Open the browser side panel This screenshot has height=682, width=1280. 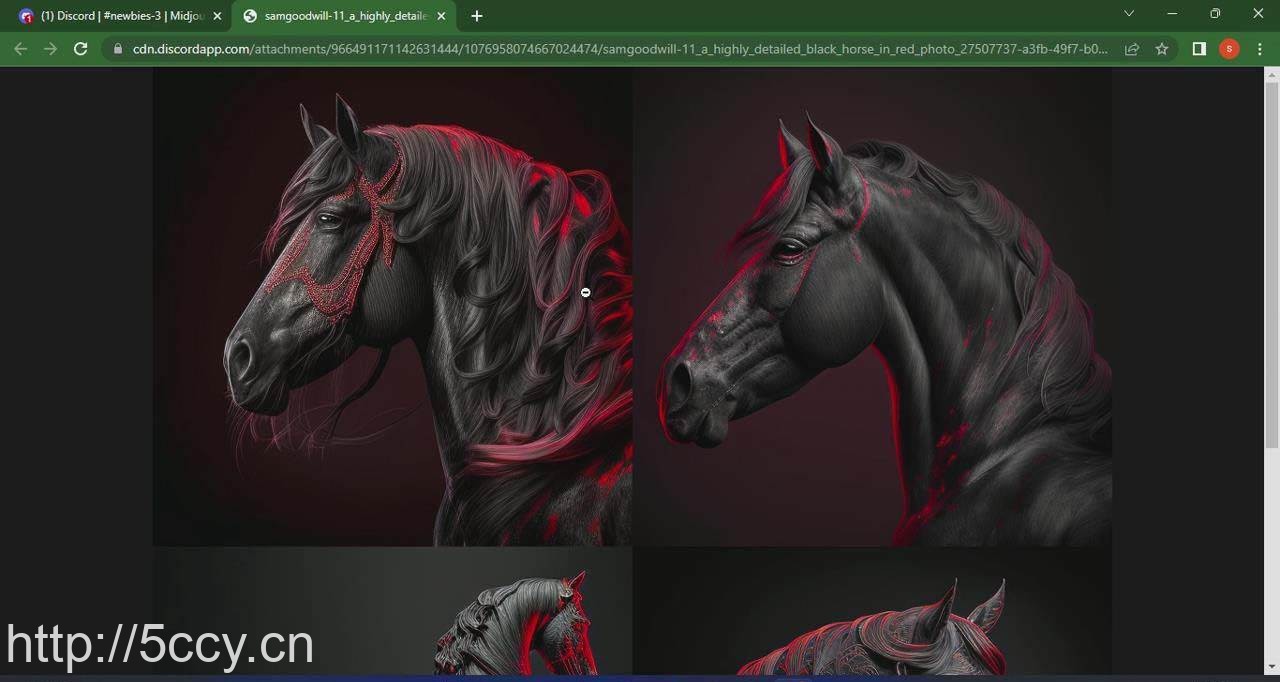(1199, 49)
